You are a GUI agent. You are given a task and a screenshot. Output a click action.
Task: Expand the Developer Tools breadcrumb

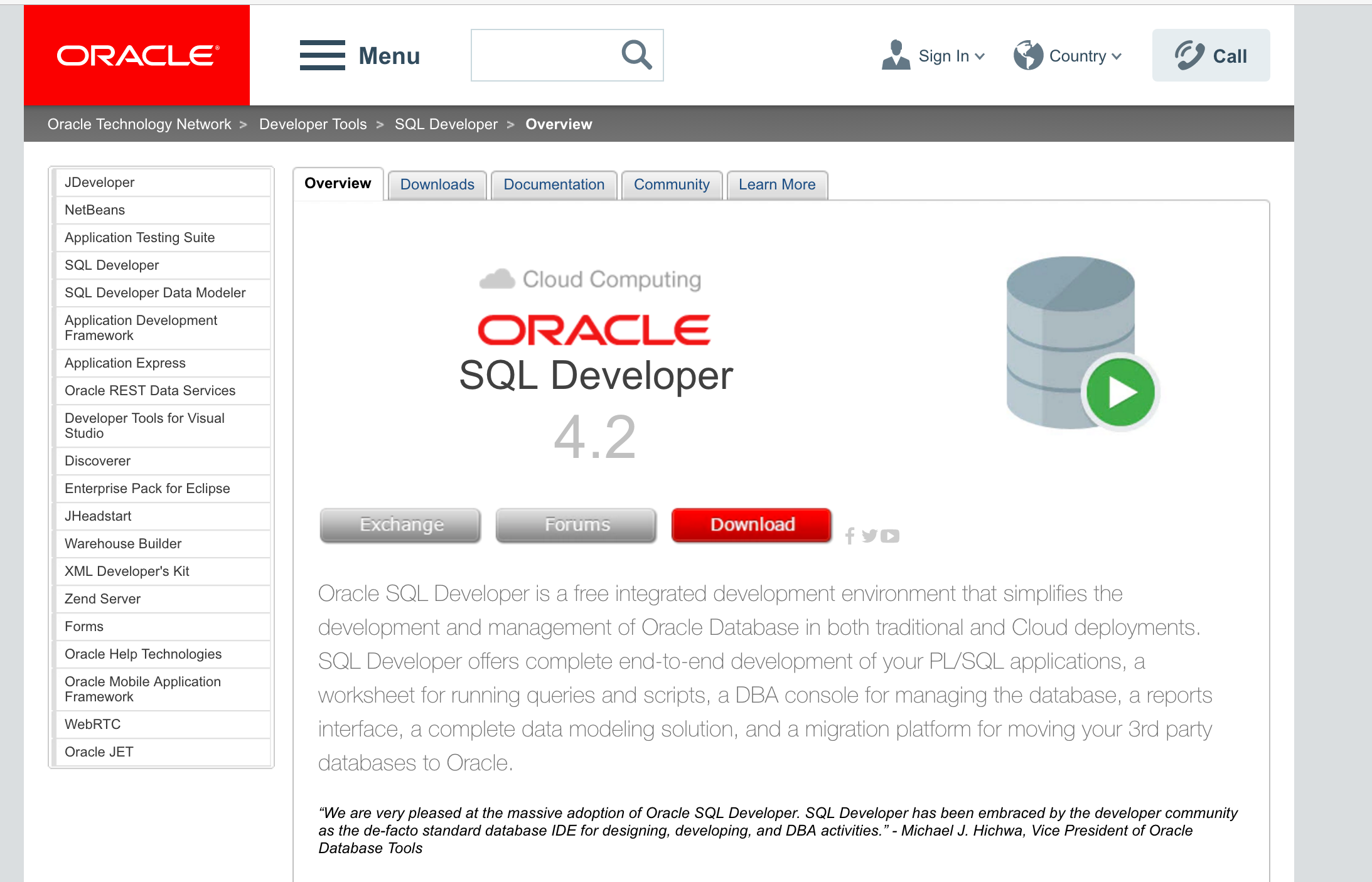pyautogui.click(x=313, y=124)
